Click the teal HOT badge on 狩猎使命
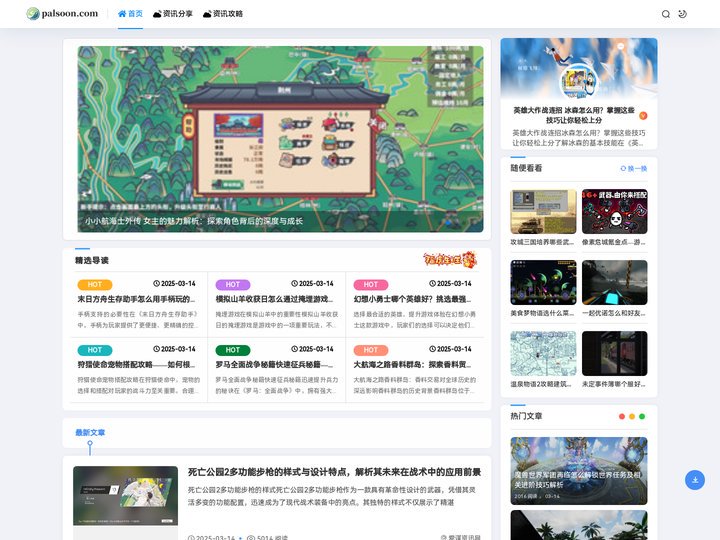The height and width of the screenshot is (540, 720). click(95, 350)
